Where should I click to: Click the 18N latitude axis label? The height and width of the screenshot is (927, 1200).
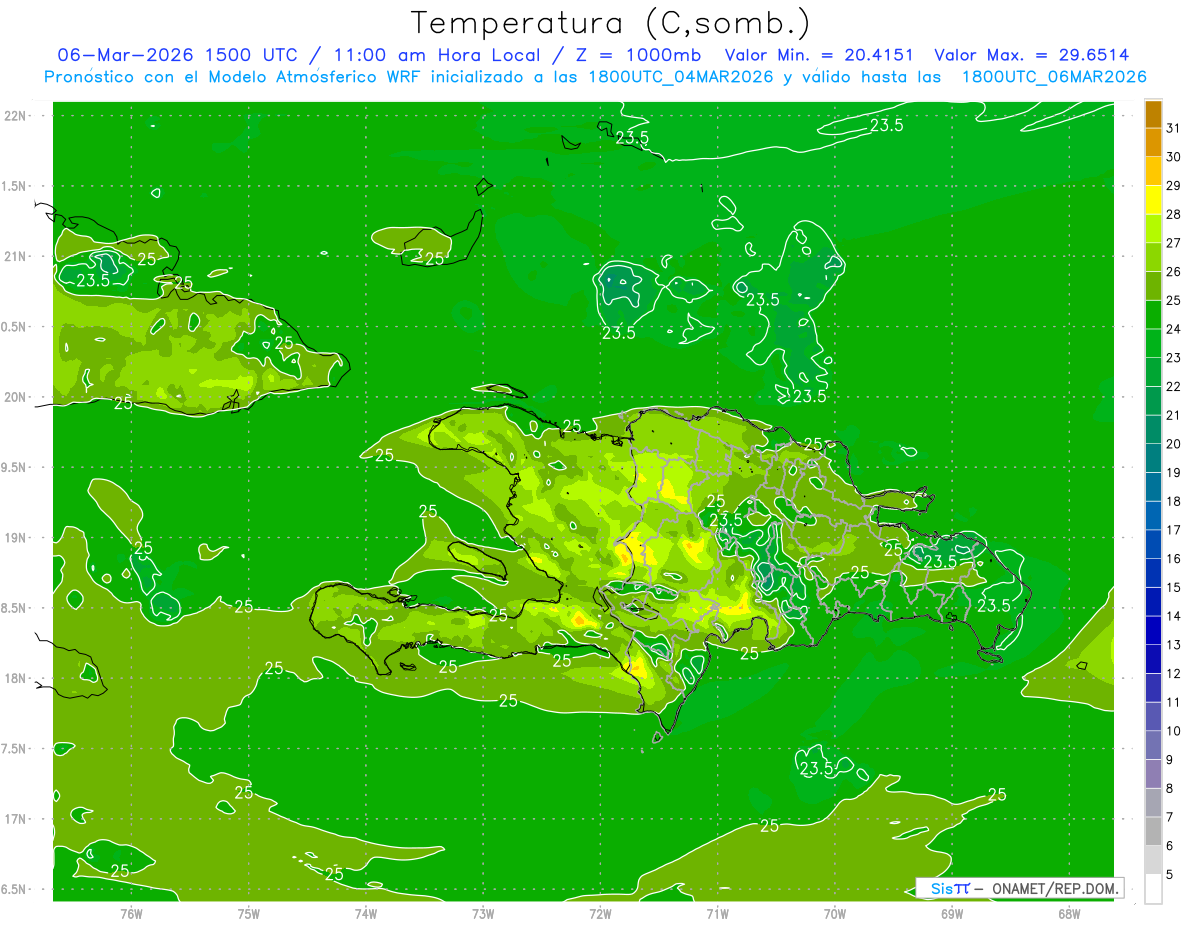[x=16, y=678]
